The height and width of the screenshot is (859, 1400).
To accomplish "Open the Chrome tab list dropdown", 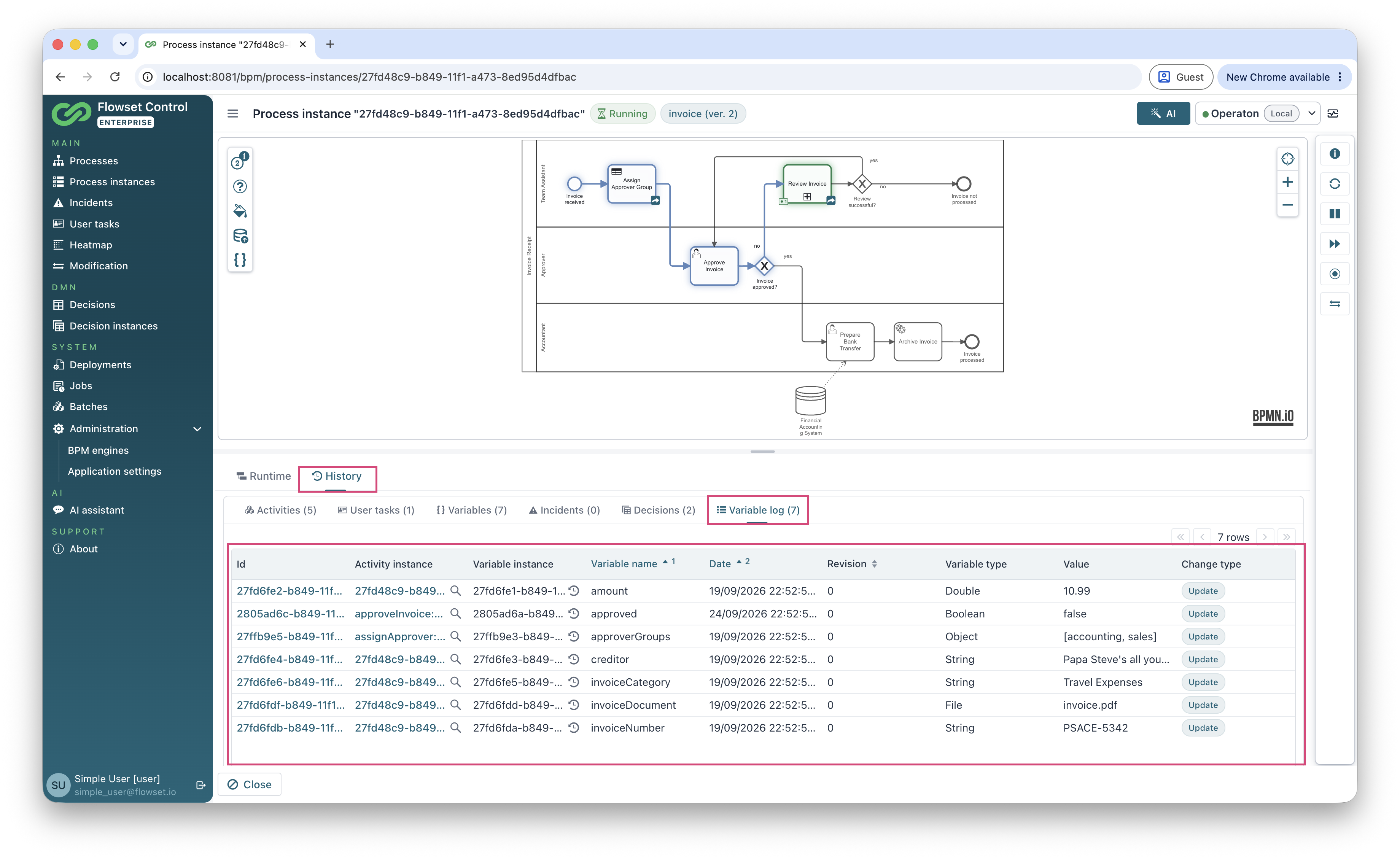I will [123, 44].
